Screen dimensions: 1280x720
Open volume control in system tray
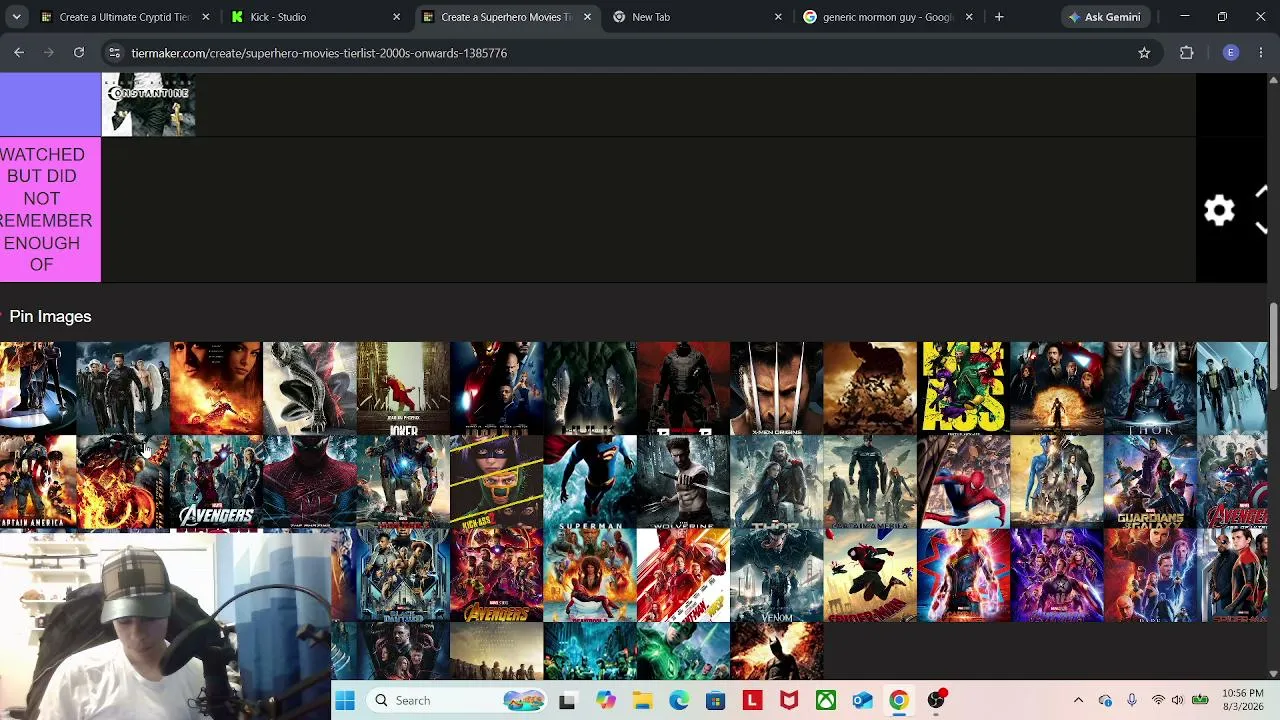(1177, 701)
